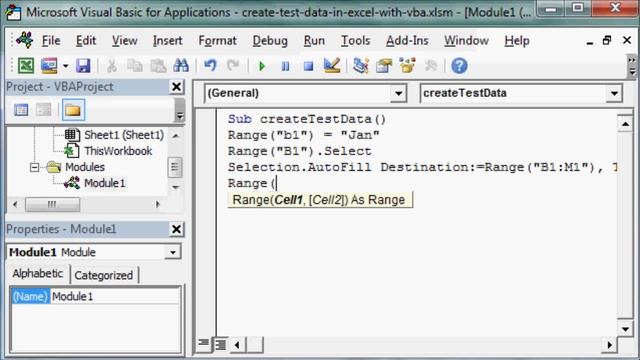Open the Window menu
The width and height of the screenshot is (640, 360).
(466, 40)
